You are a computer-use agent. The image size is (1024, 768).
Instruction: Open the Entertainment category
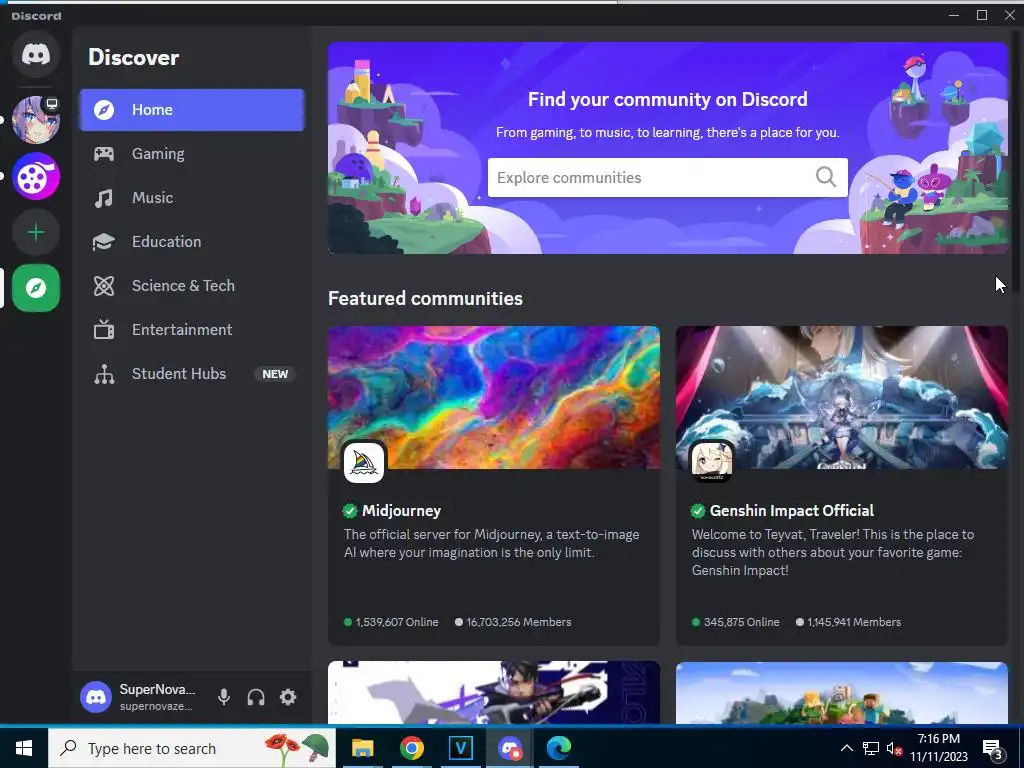(x=192, y=330)
